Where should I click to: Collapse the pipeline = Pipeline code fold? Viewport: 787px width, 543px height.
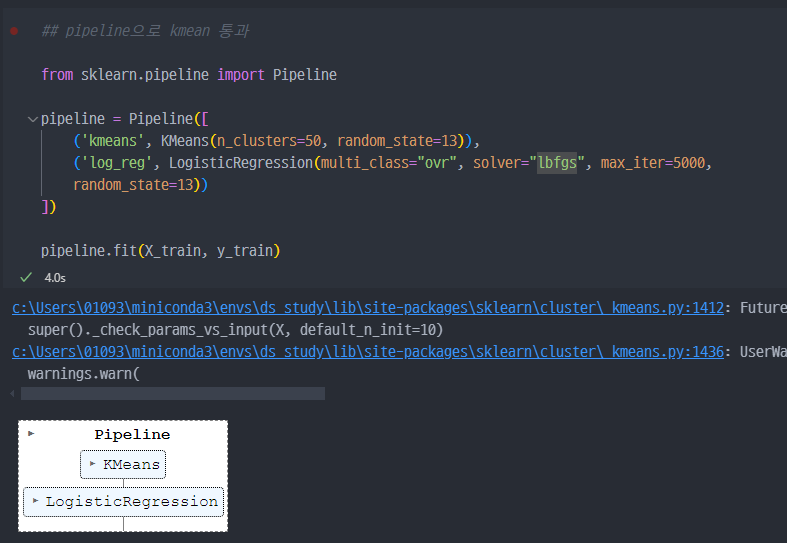tap(33, 119)
